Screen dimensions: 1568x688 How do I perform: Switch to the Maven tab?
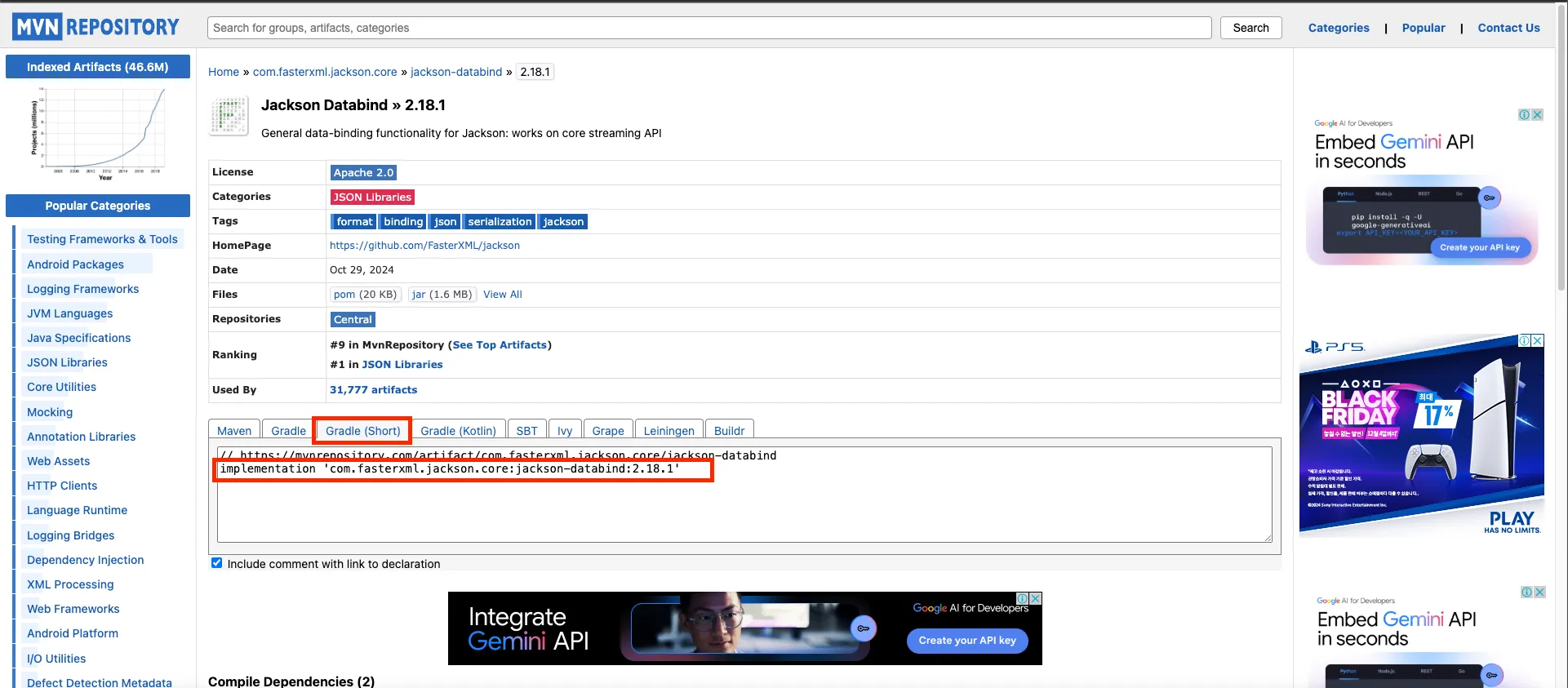(x=234, y=431)
